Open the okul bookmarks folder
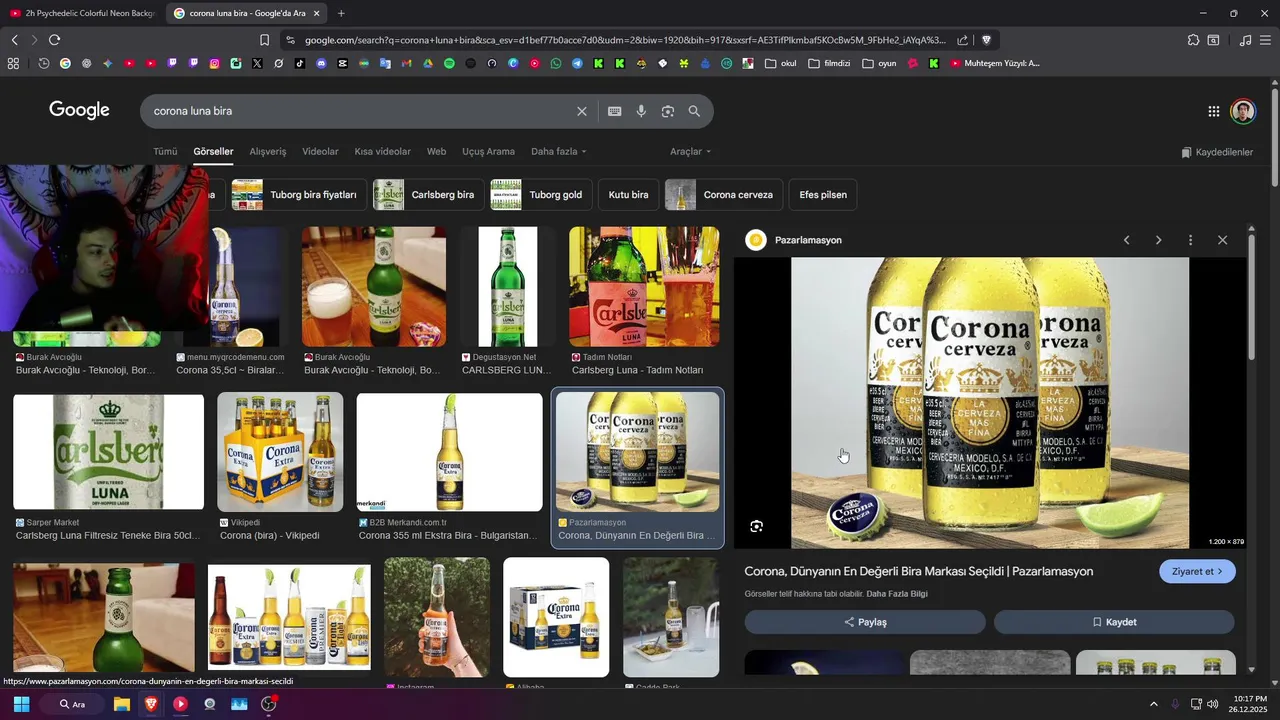 (780, 63)
